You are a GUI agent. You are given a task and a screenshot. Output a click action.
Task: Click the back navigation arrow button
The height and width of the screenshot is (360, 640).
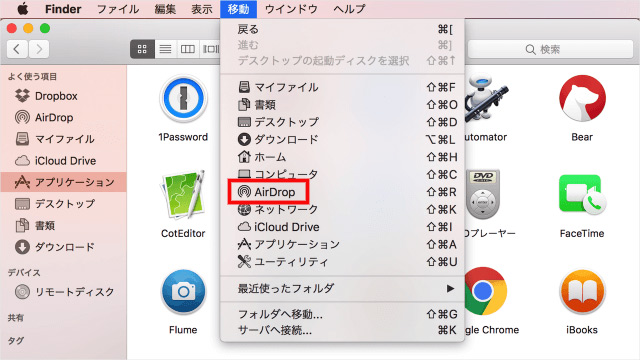(x=17, y=49)
